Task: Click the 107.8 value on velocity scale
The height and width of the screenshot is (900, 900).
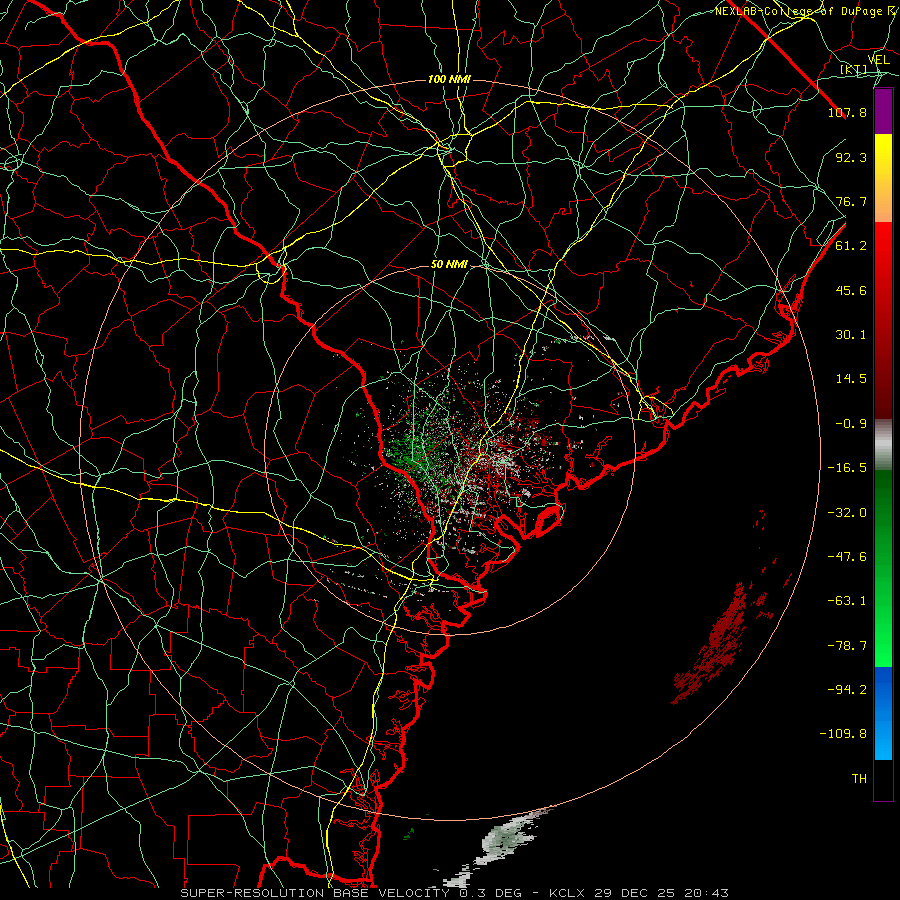Action: pyautogui.click(x=847, y=112)
